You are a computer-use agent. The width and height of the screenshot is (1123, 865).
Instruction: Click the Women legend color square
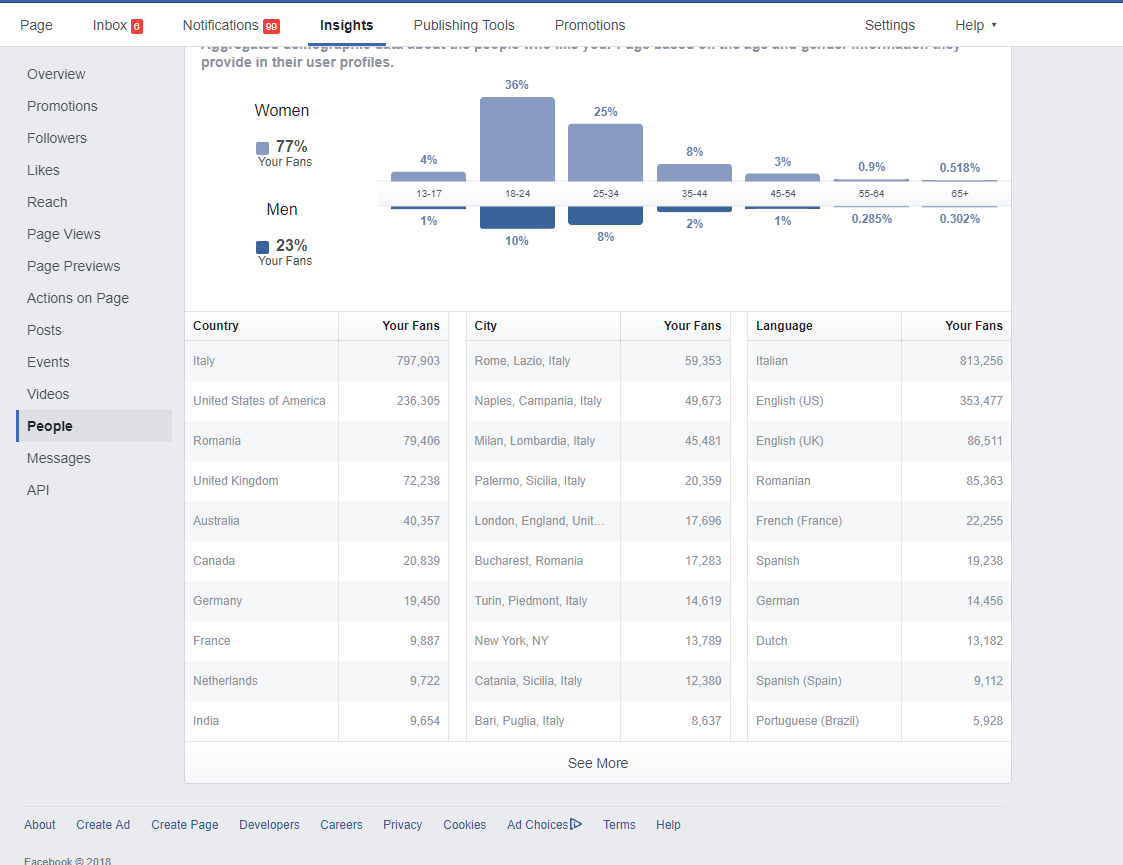(262, 148)
